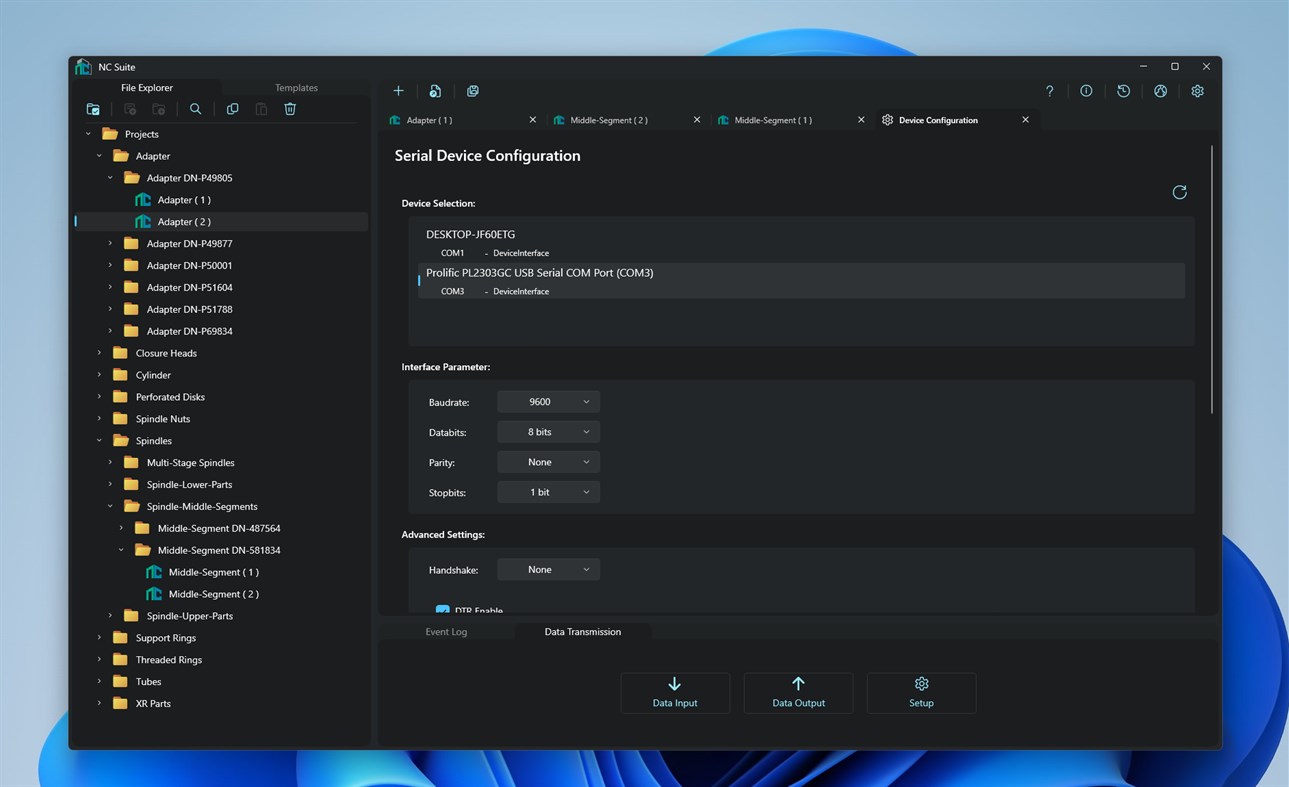Select the Data Transmission tab
Screen dimensions: 1289x787
pos(583,632)
